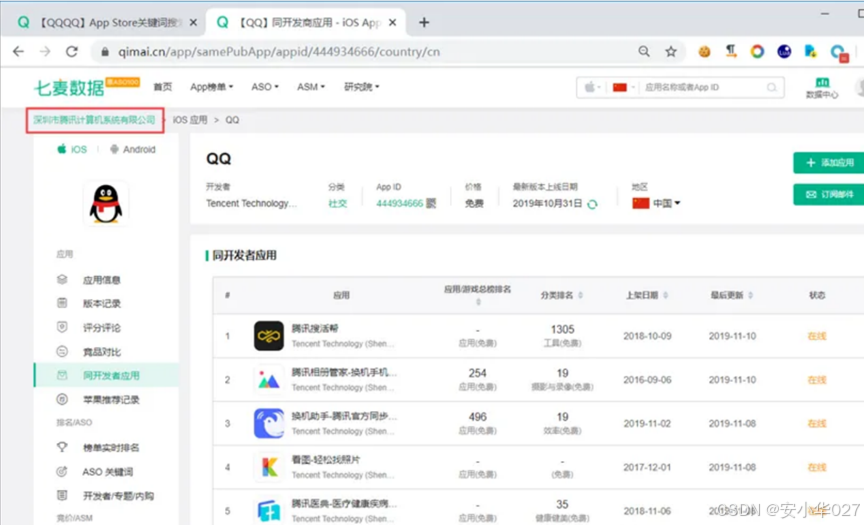Click the zoom magnifier icon in address bar
Viewport: 864px width, 525px height.
(x=644, y=52)
